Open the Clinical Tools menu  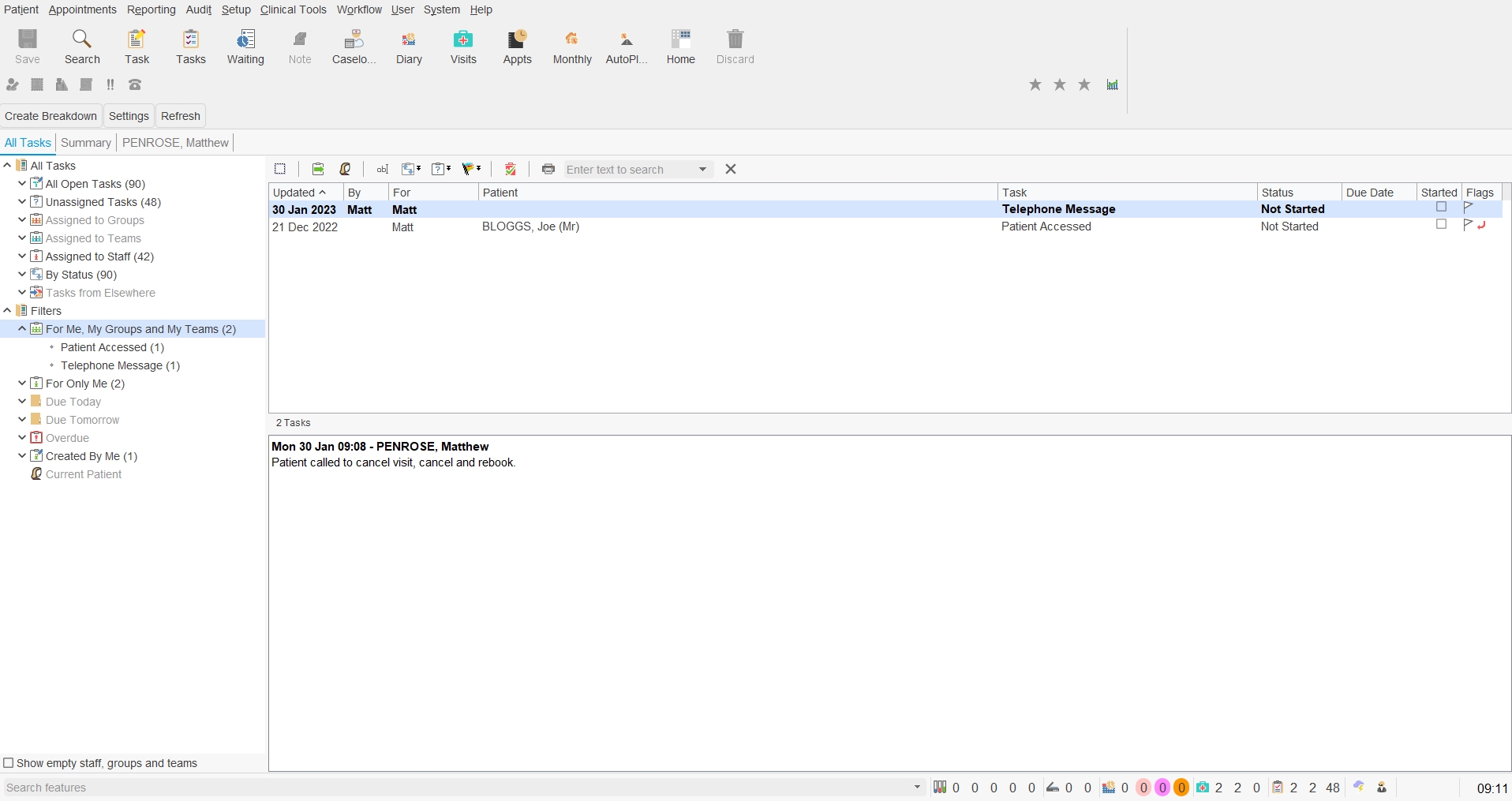(x=293, y=9)
